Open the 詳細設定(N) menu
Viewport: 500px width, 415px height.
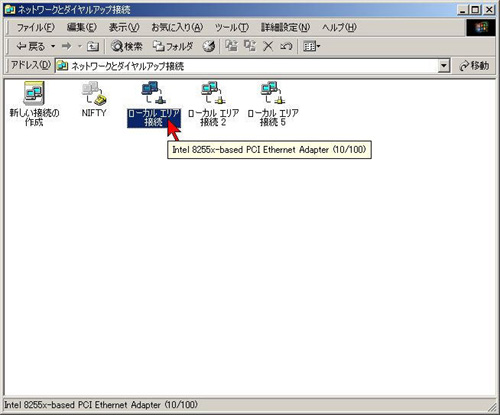tap(286, 27)
